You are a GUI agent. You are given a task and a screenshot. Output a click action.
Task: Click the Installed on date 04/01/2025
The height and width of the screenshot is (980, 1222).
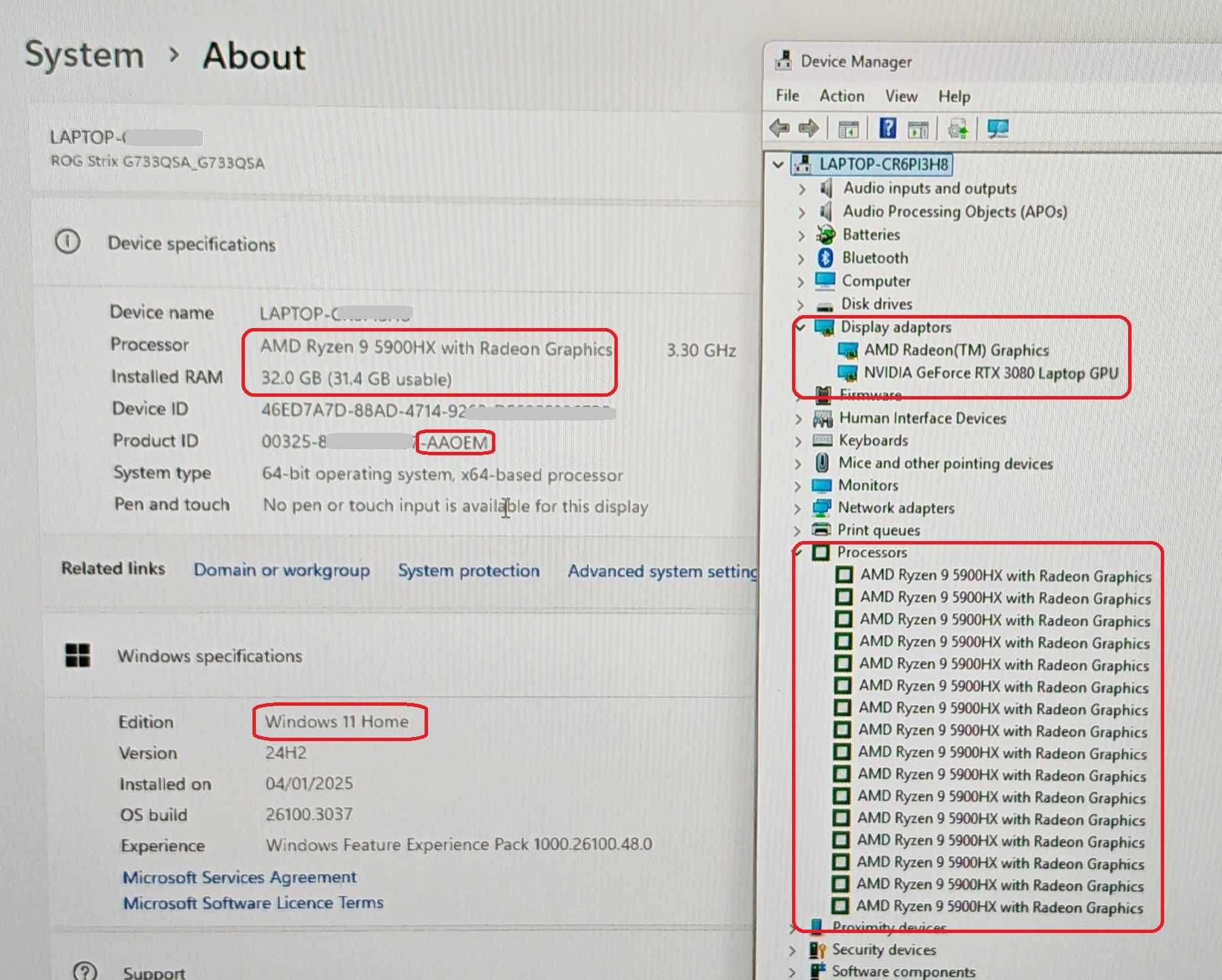(x=309, y=783)
